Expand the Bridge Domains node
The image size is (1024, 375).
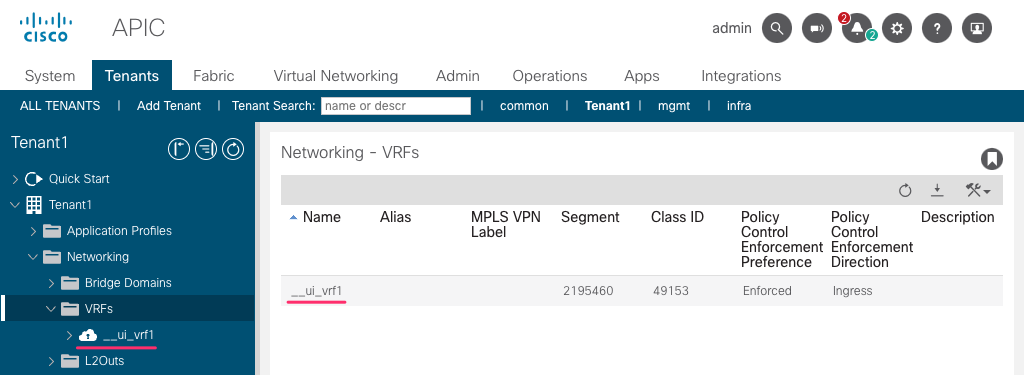click(x=52, y=283)
